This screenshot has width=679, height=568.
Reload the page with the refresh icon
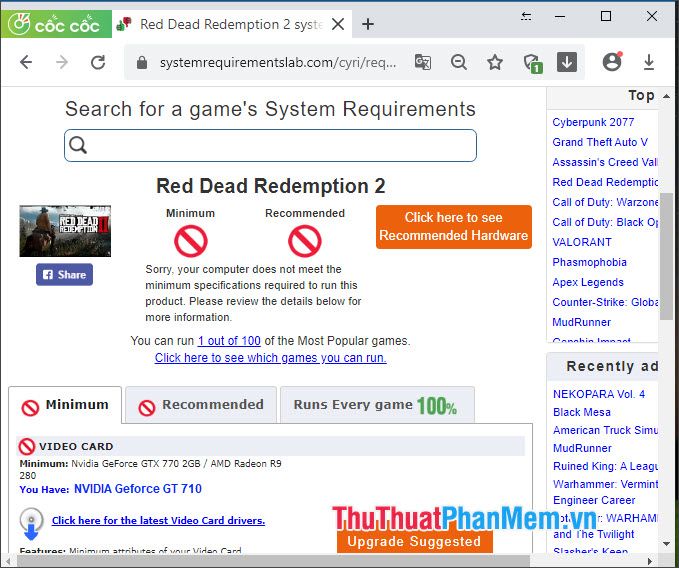point(98,62)
